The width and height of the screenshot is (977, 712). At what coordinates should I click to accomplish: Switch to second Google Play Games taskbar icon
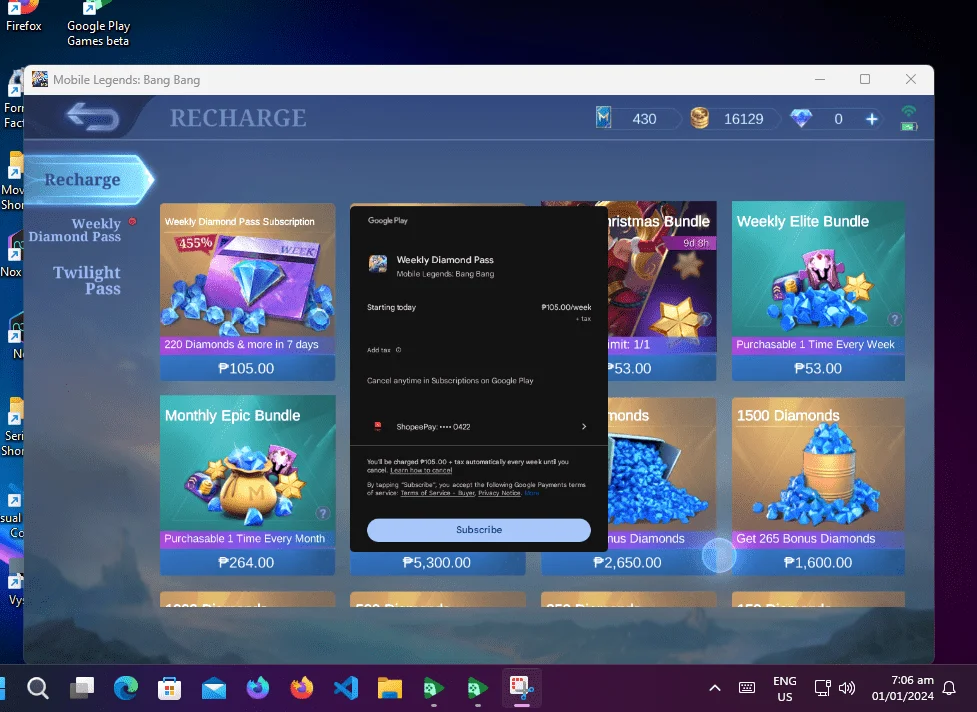click(x=477, y=688)
